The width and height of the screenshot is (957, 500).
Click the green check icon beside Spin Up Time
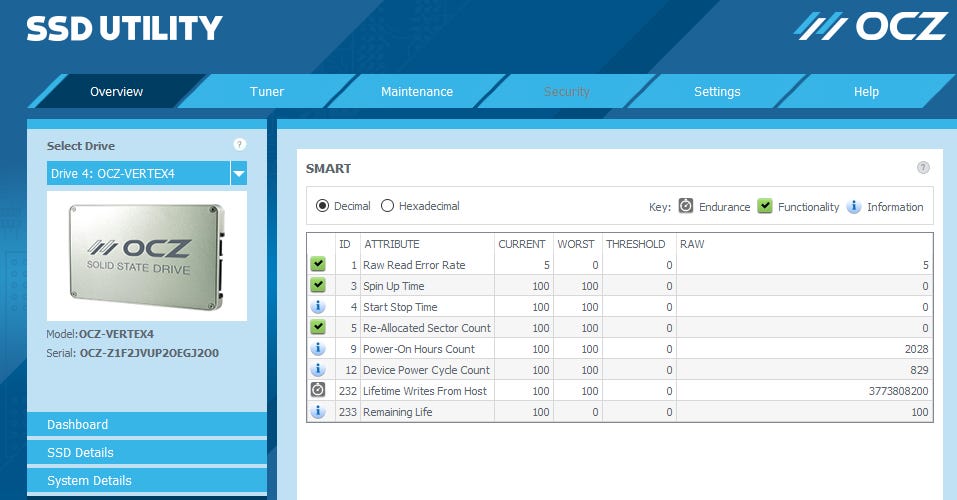pyautogui.click(x=318, y=286)
